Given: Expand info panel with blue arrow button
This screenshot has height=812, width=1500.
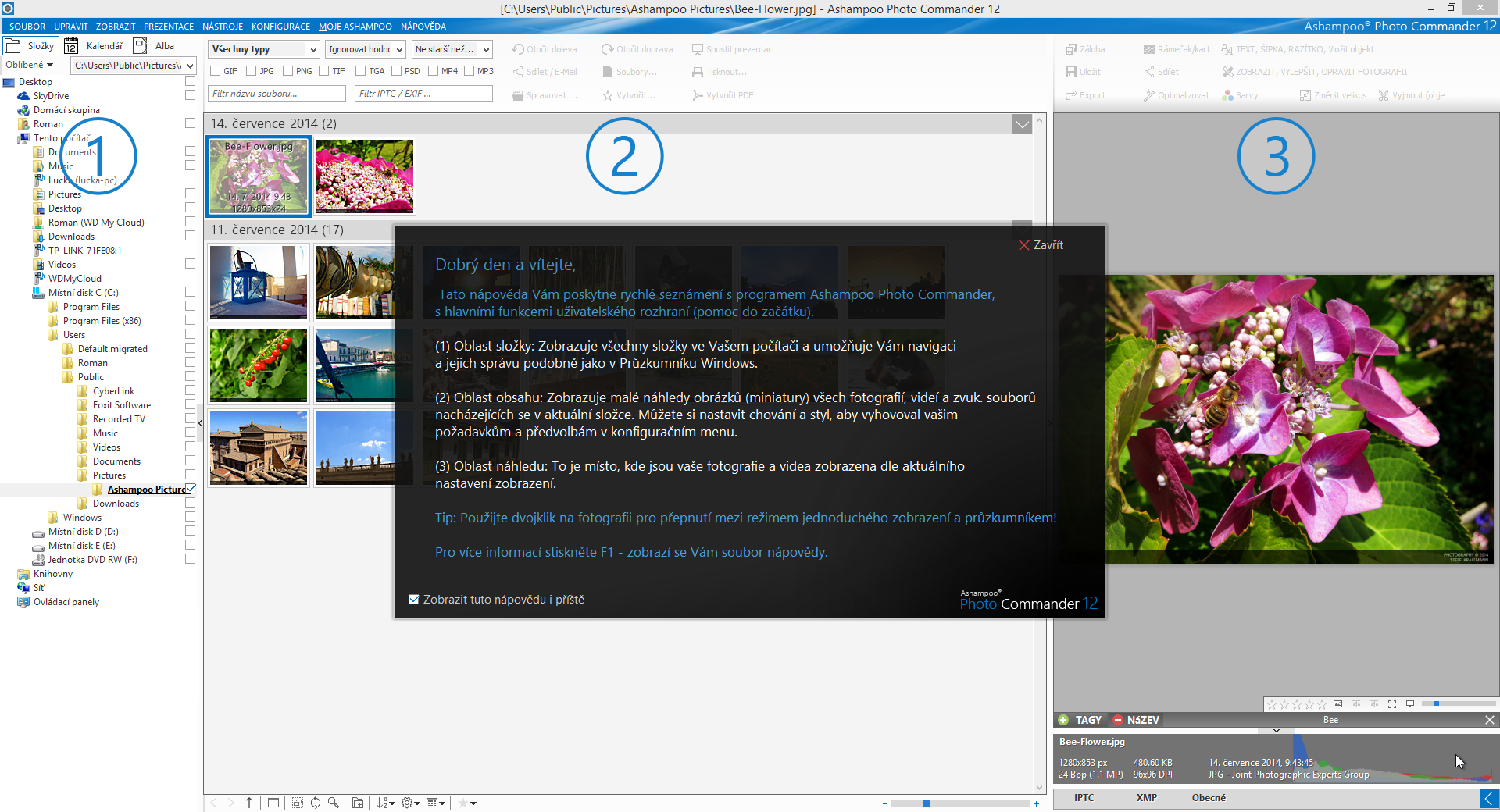Looking at the screenshot, I should click(x=1489, y=798).
